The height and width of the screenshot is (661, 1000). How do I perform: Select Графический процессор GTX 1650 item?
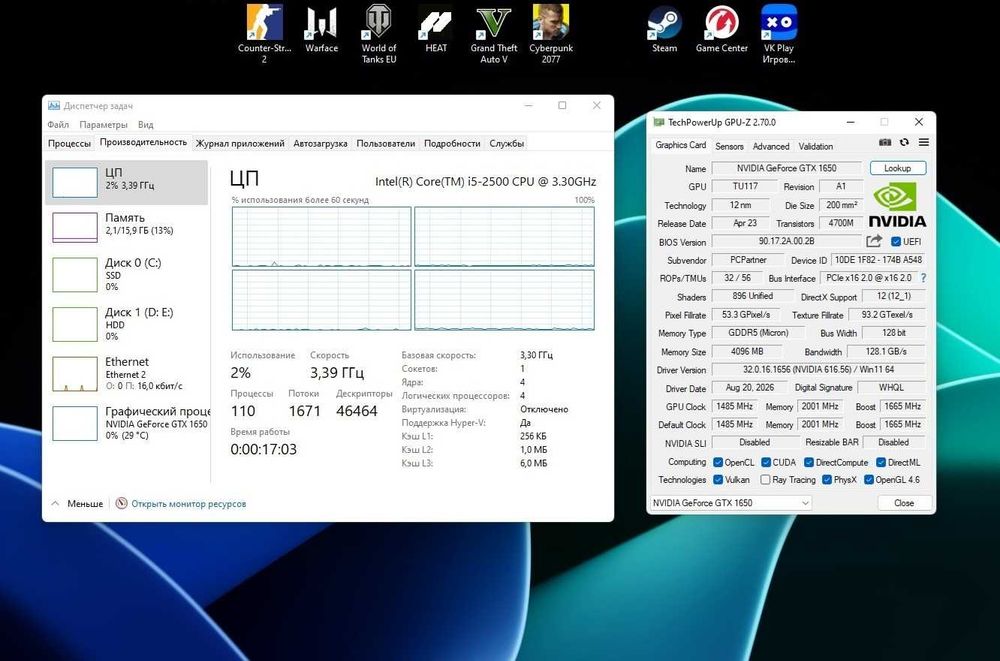click(x=127, y=423)
